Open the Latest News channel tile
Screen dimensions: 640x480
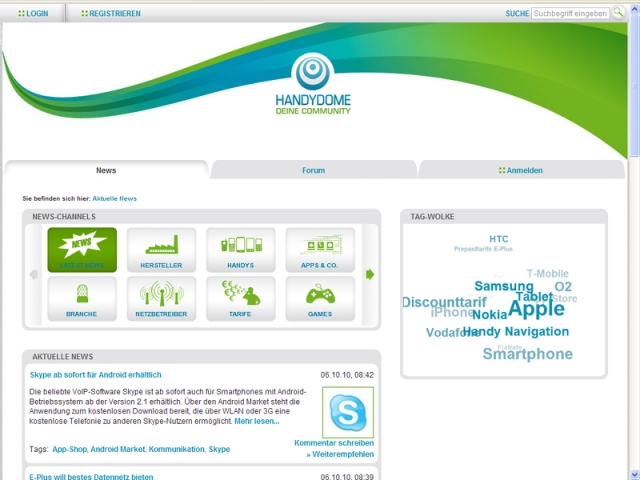click(82, 250)
